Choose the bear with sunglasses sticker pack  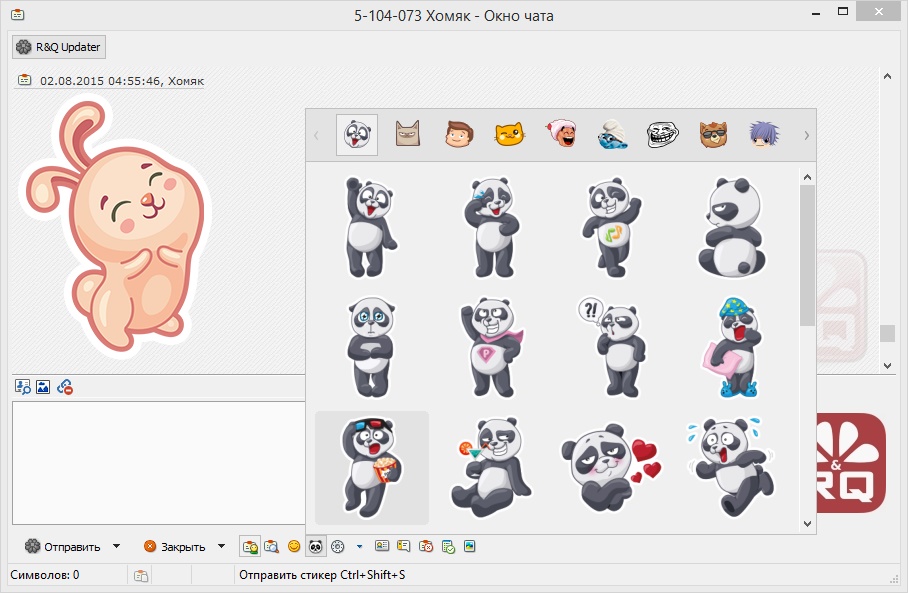tap(713, 135)
